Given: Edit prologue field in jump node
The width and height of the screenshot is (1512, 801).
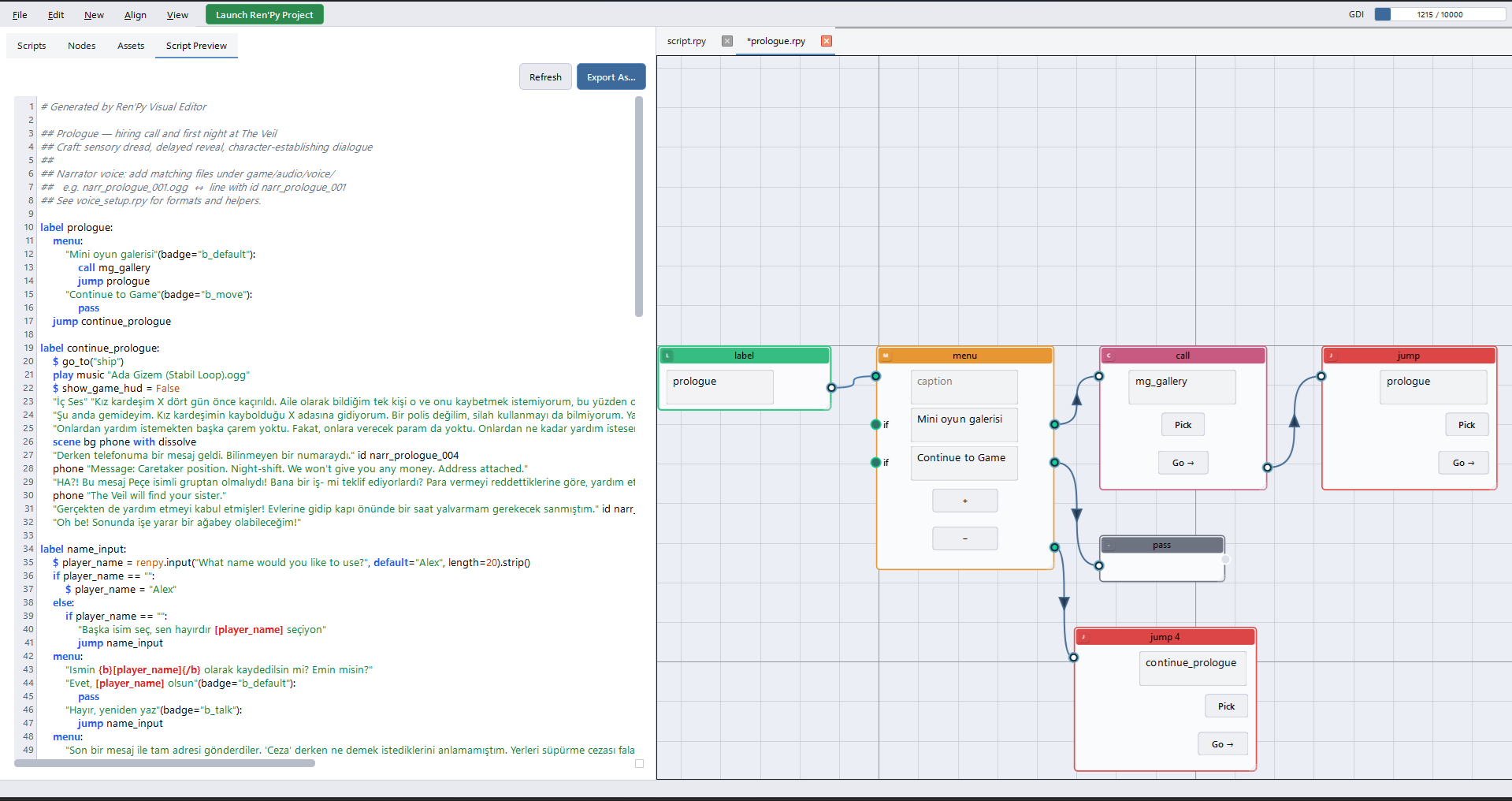Looking at the screenshot, I should pos(1433,387).
